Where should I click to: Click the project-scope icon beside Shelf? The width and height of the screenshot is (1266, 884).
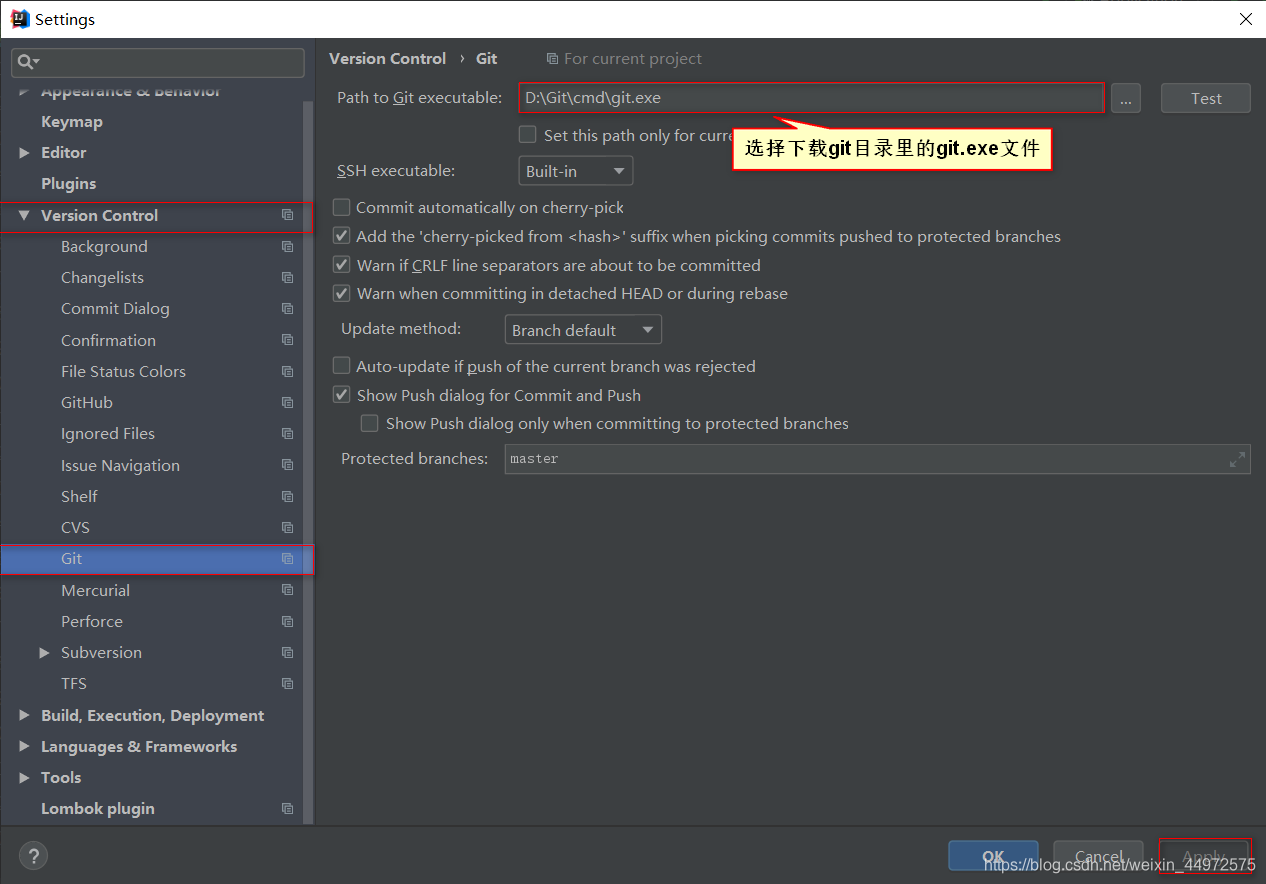pyautogui.click(x=288, y=496)
